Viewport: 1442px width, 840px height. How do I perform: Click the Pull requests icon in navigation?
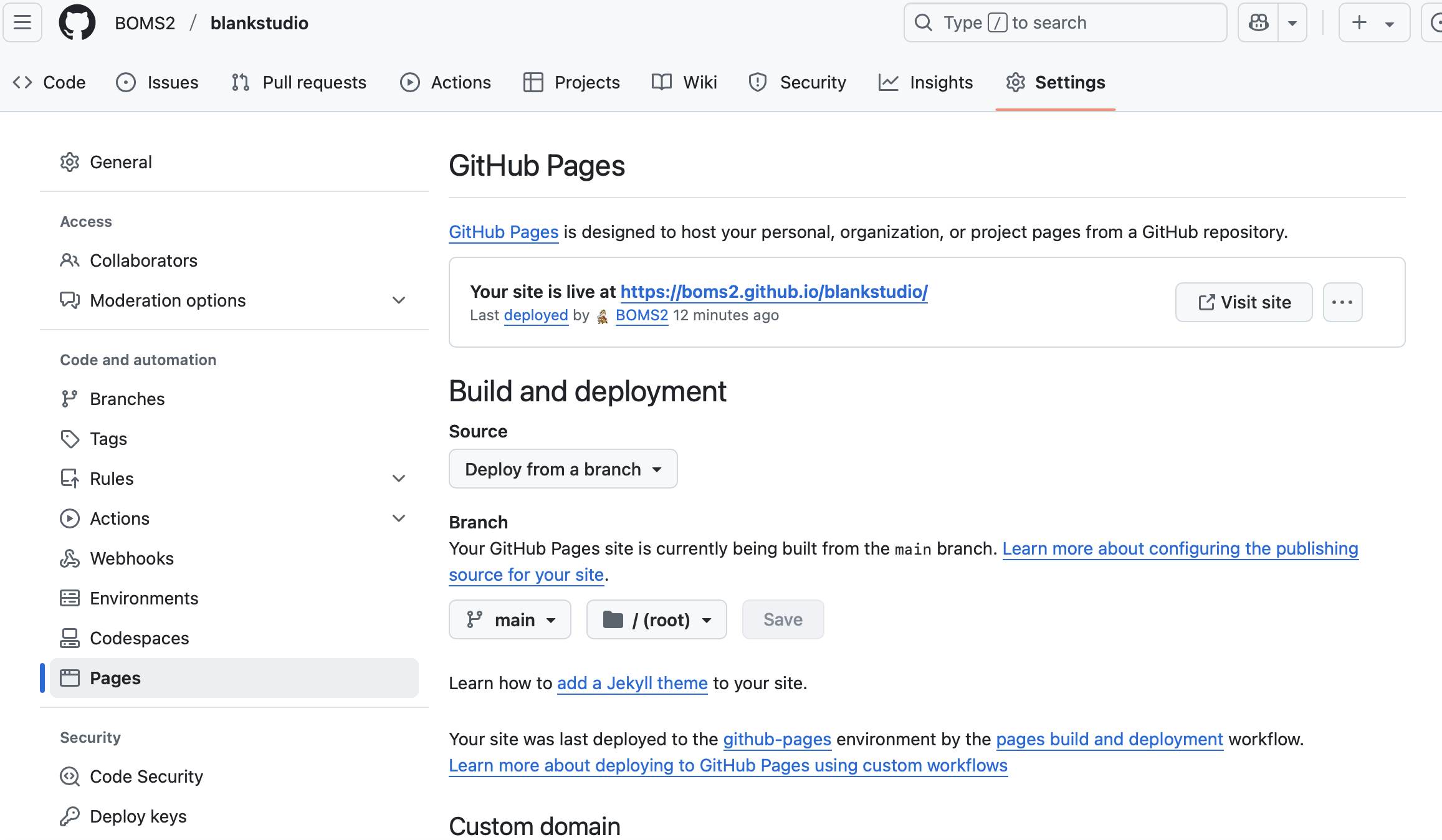coord(241,82)
